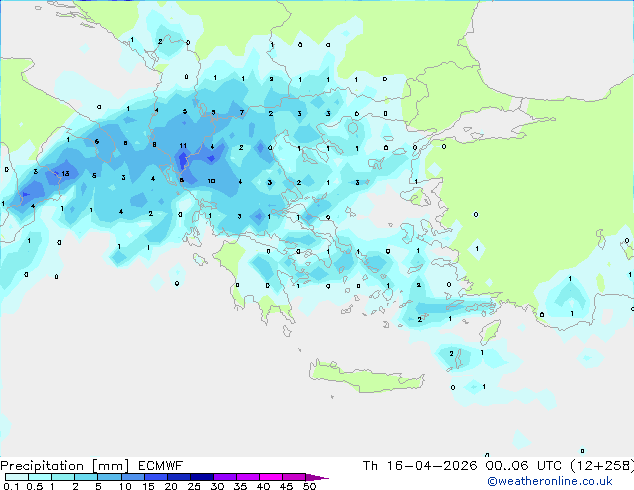Click legend scale label '45'
The width and height of the screenshot is (634, 490).
(286, 486)
